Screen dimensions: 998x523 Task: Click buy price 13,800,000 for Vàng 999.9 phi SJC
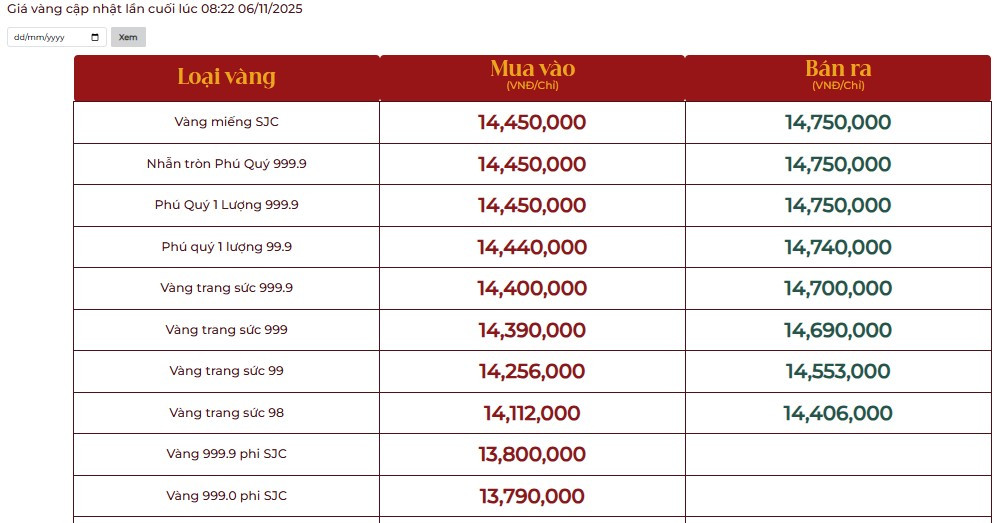tap(532, 455)
